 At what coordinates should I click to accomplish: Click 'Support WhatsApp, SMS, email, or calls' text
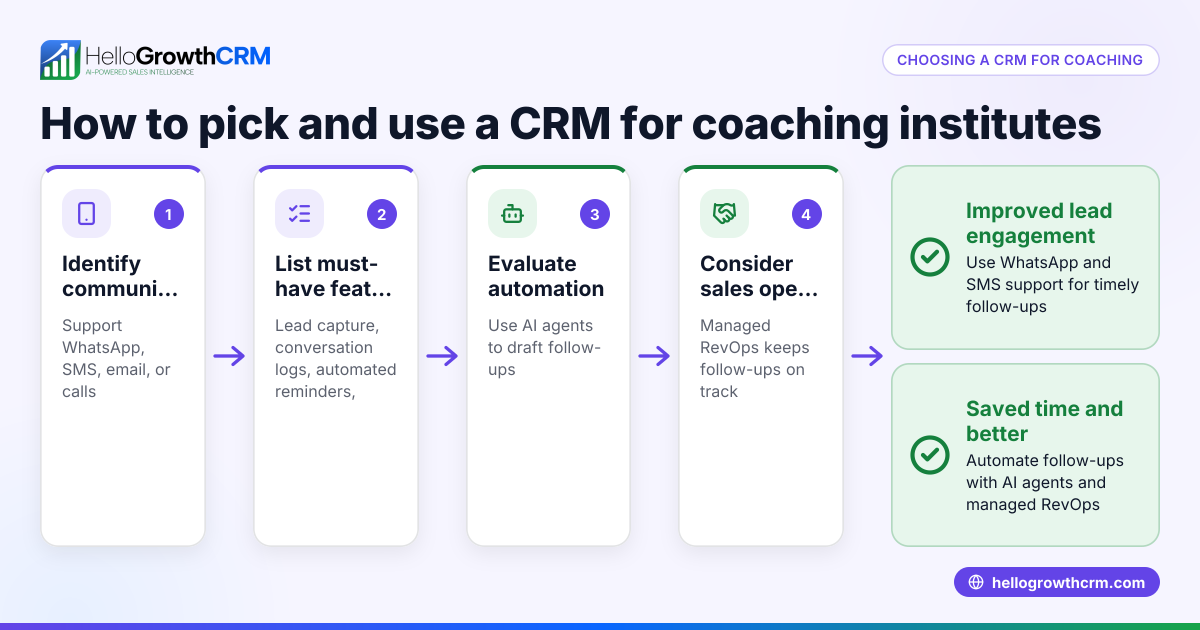(x=116, y=358)
